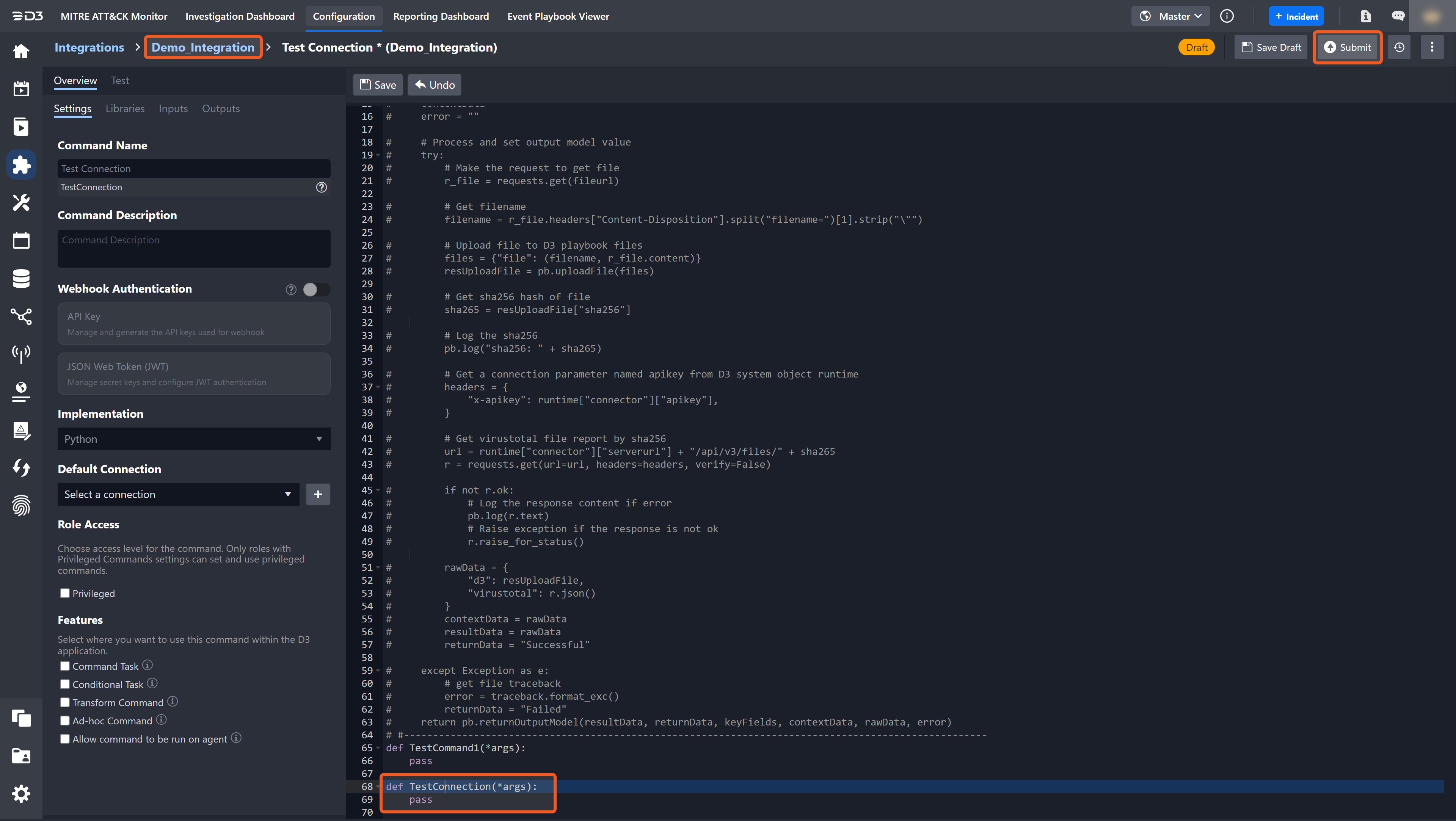Click the chat messages icon
This screenshot has width=1456, height=821.
click(x=1398, y=16)
